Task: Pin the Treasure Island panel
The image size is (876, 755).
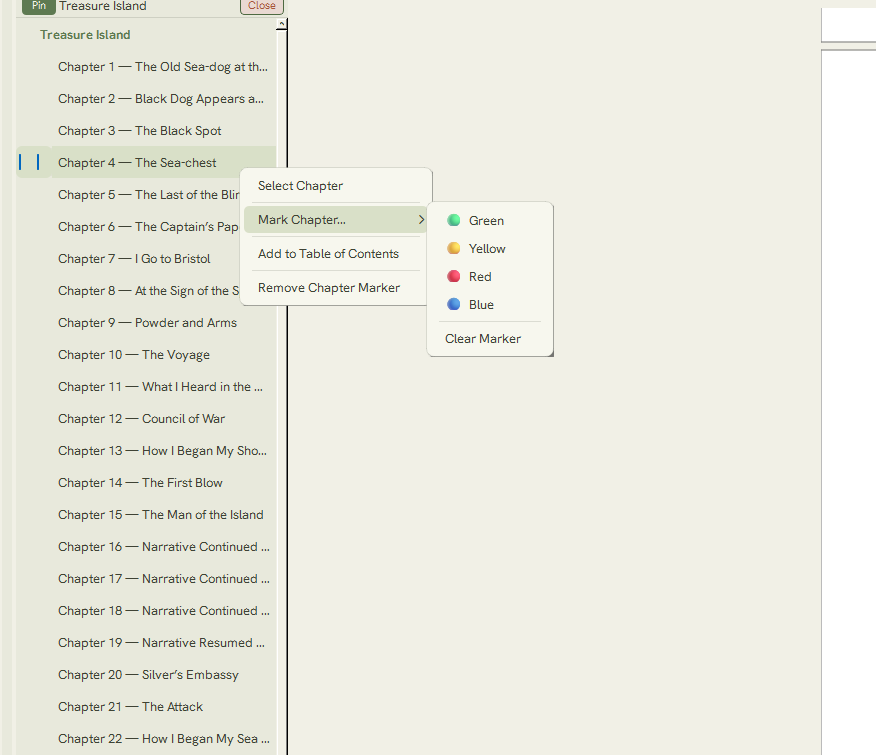Action: [39, 6]
